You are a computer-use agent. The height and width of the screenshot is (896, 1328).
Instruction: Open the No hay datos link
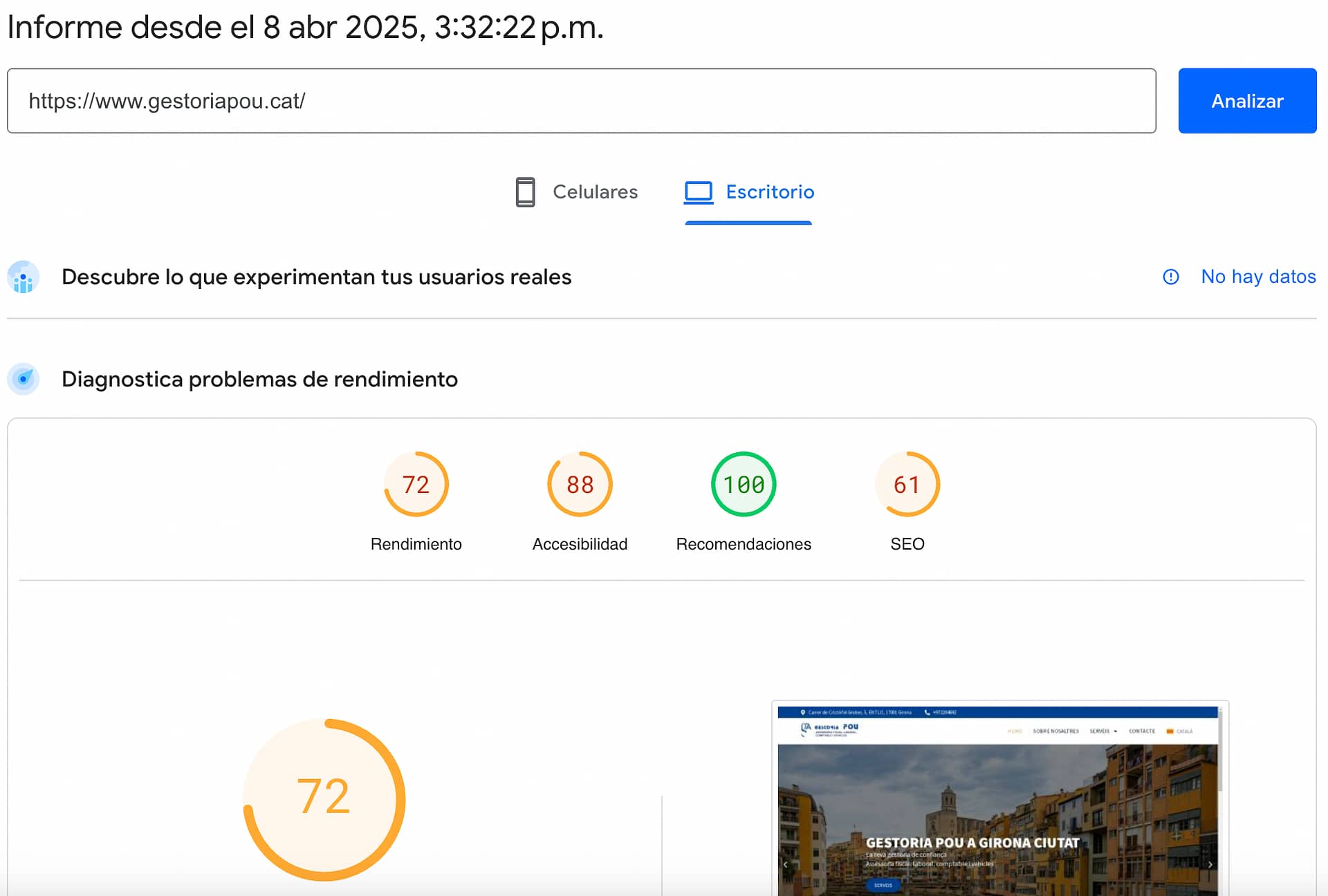[x=1258, y=277]
